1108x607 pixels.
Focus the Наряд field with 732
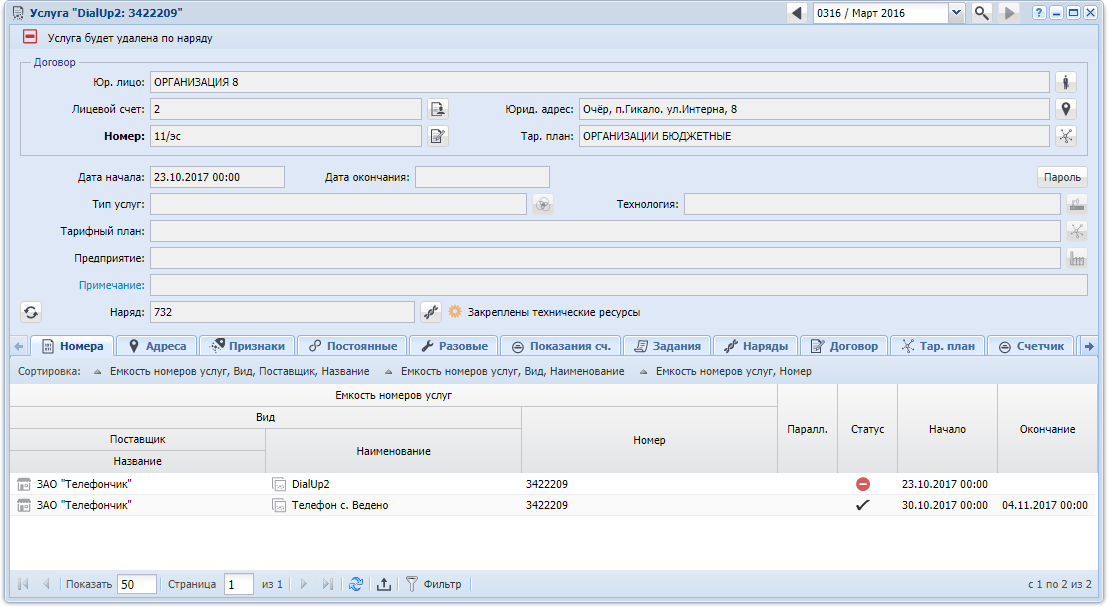pyautogui.click(x=283, y=312)
